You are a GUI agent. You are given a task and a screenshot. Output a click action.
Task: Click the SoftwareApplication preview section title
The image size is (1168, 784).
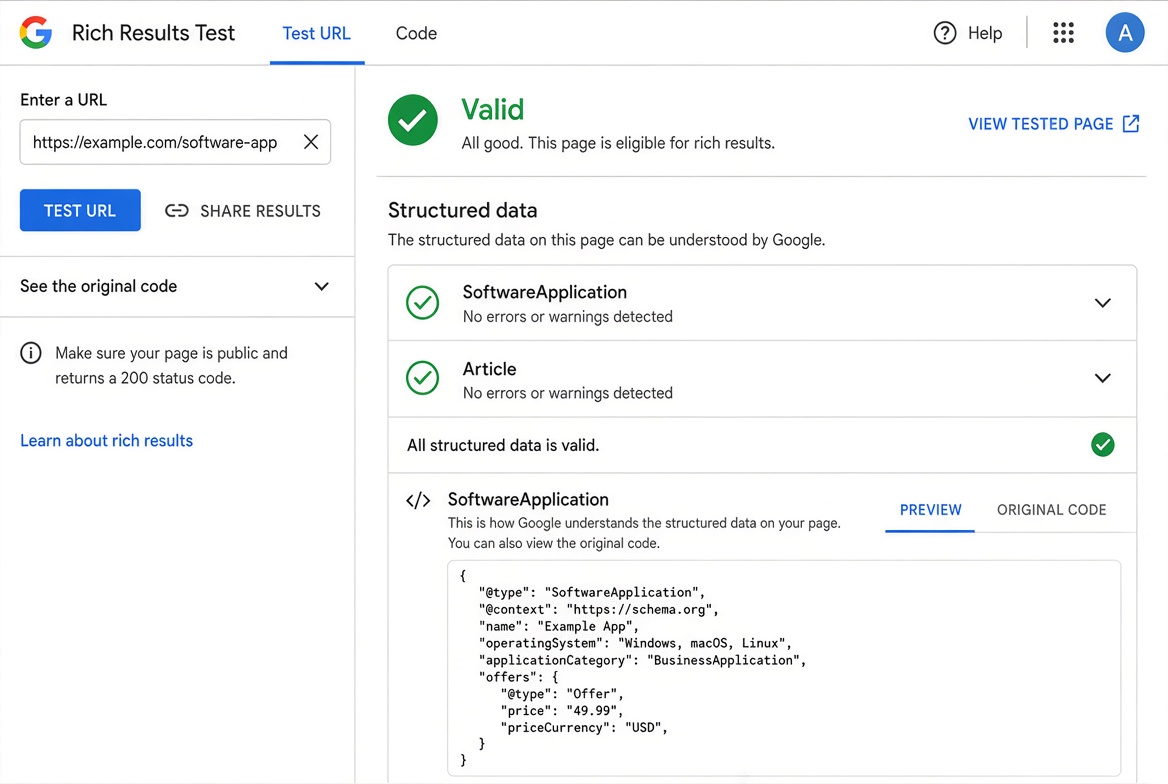point(528,499)
